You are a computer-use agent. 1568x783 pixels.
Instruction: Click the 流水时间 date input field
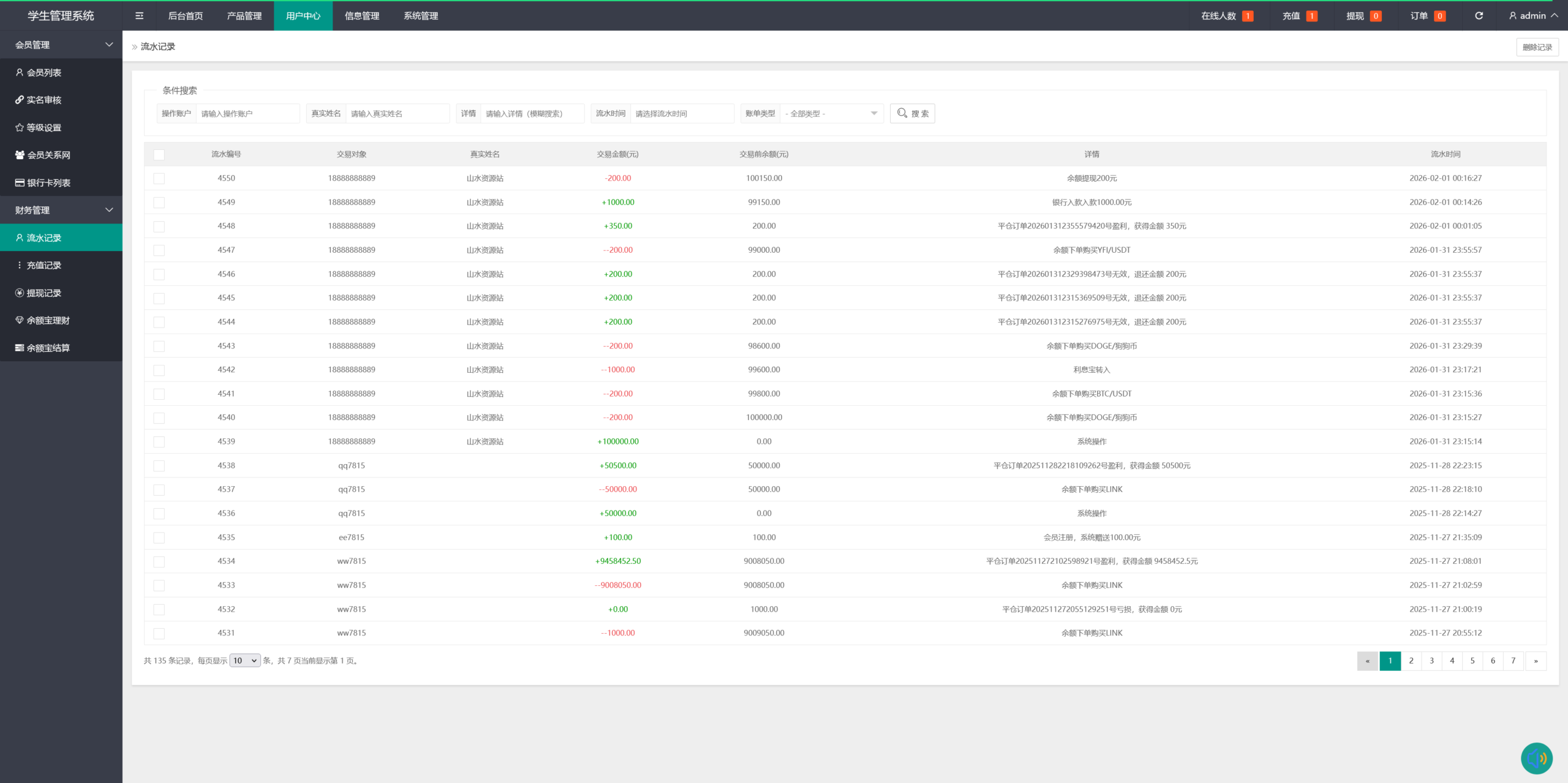[681, 114]
